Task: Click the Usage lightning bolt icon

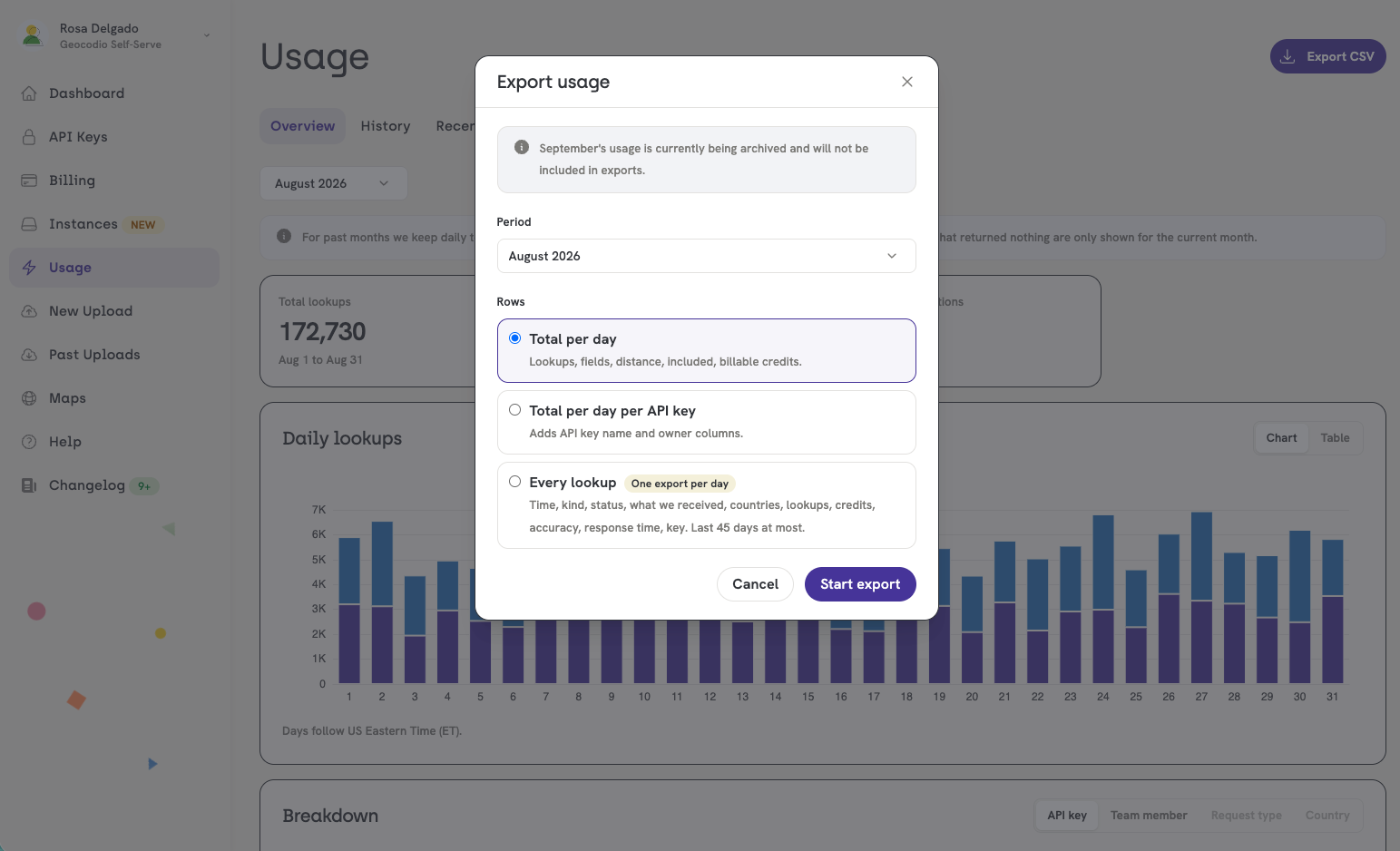Action: [29, 268]
